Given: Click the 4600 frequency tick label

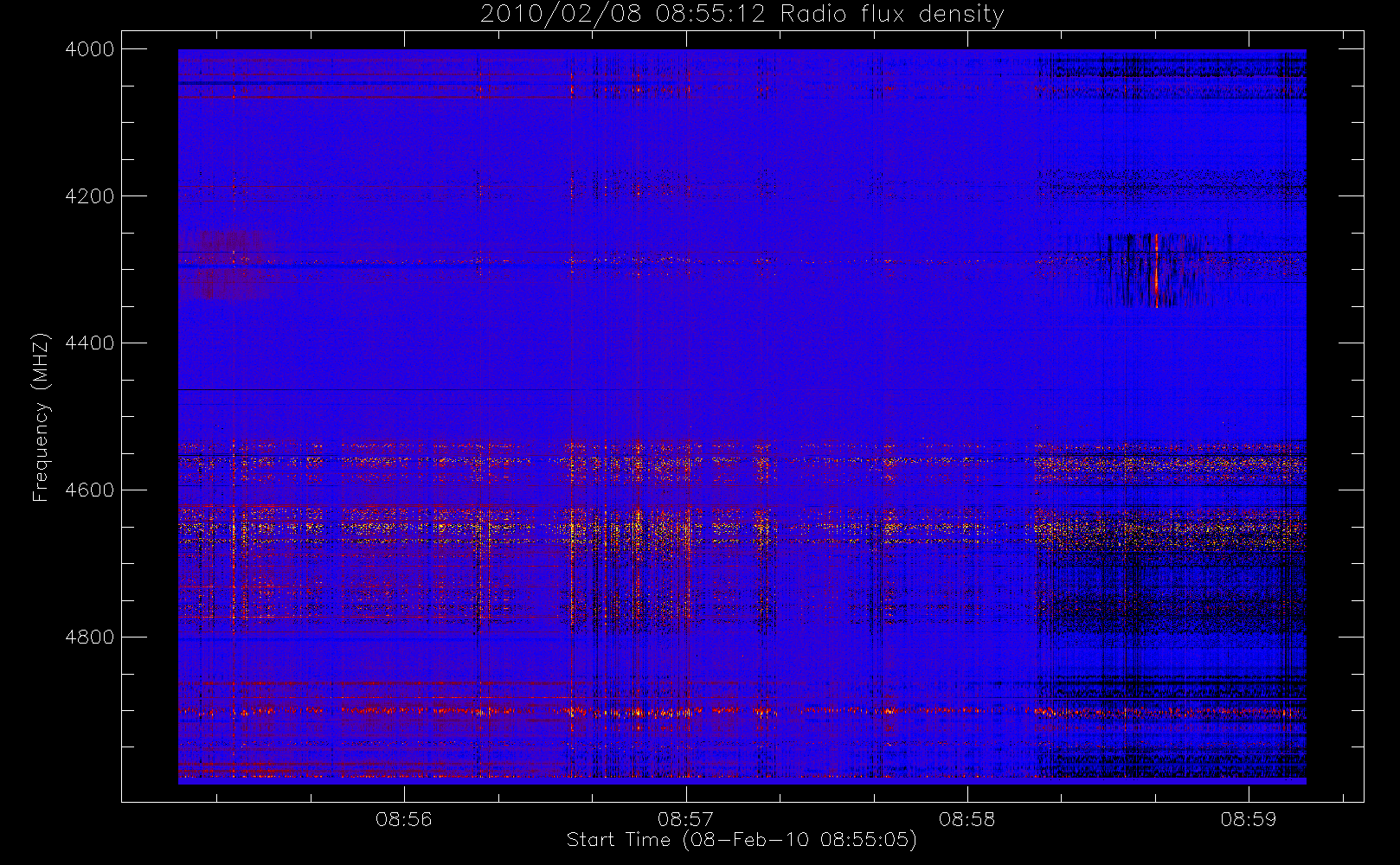Looking at the screenshot, I should [x=90, y=490].
